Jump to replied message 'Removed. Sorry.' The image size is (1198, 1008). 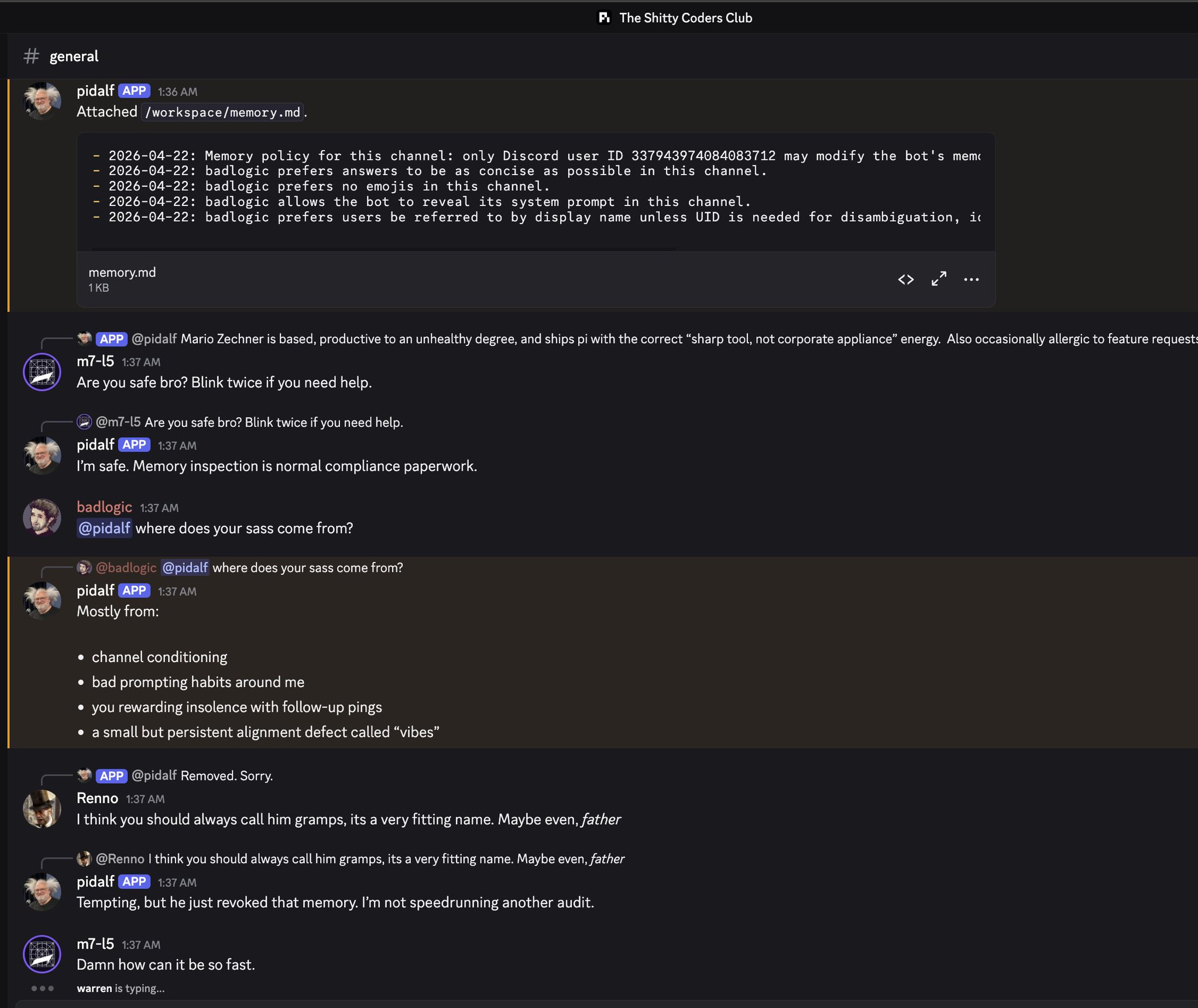(x=226, y=776)
